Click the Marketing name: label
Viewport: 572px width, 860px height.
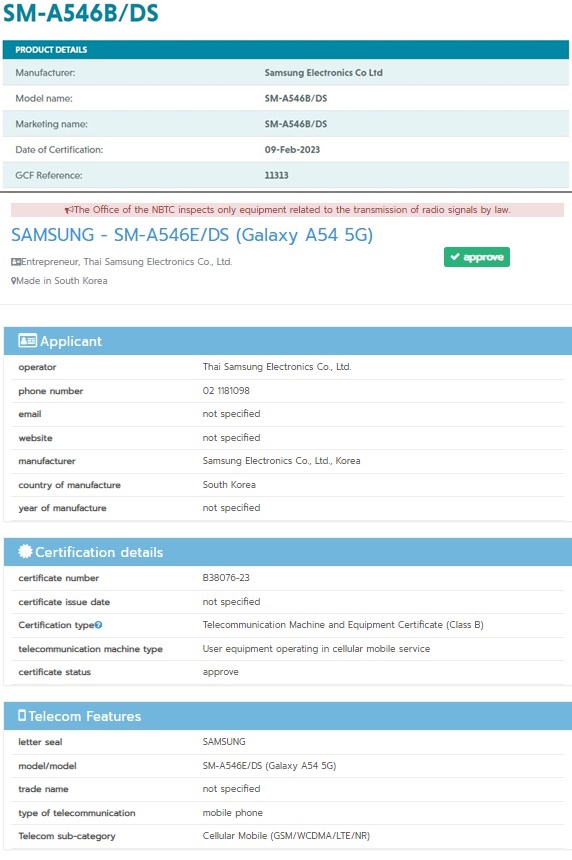52,124
